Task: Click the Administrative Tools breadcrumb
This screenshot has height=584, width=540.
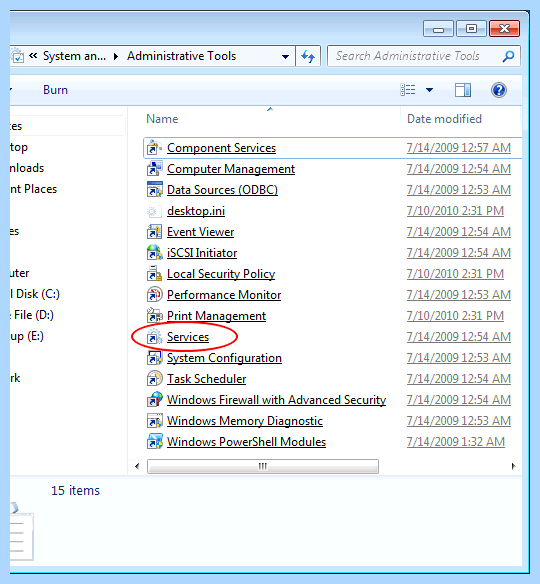Action: [181, 56]
